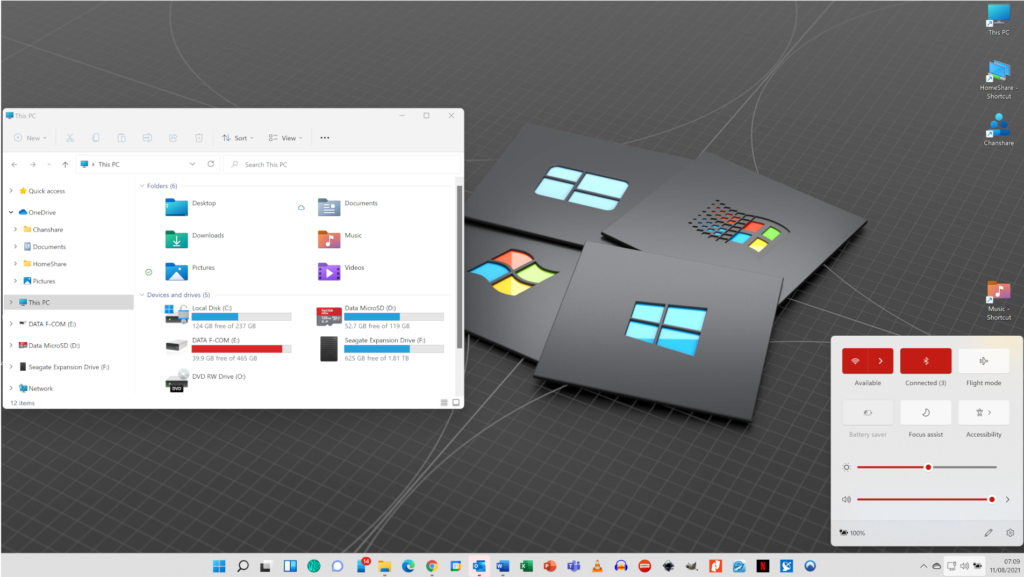Click the Cut scissors icon in File Explorer
The width and height of the screenshot is (1024, 577).
click(70, 138)
